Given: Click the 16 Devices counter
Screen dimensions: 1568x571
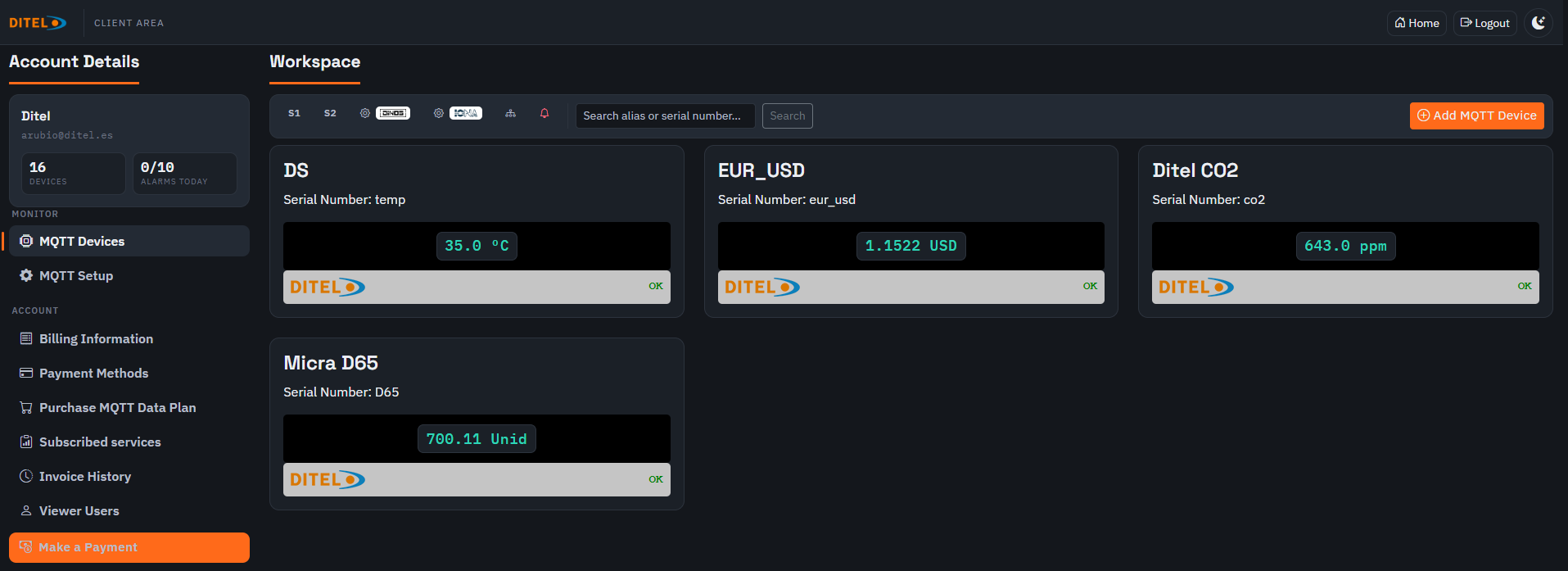Looking at the screenshot, I should pos(74,174).
